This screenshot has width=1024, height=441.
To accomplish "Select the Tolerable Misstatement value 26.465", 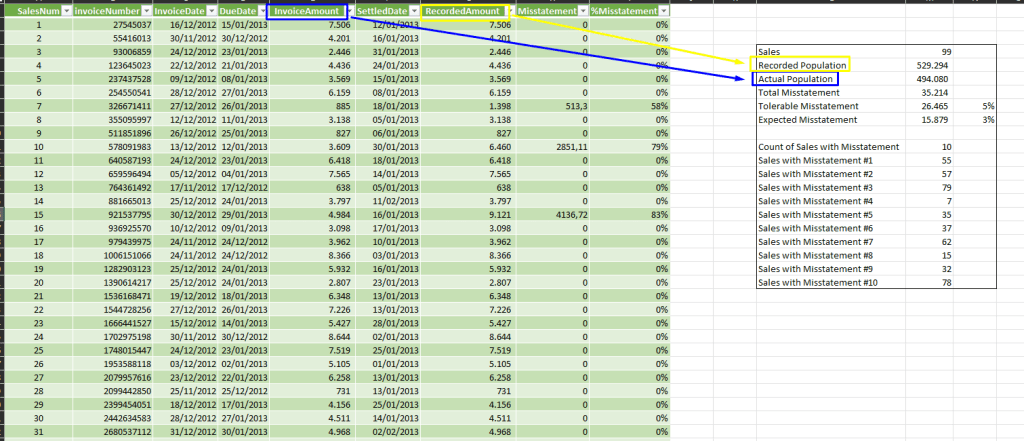I will click(x=930, y=106).
